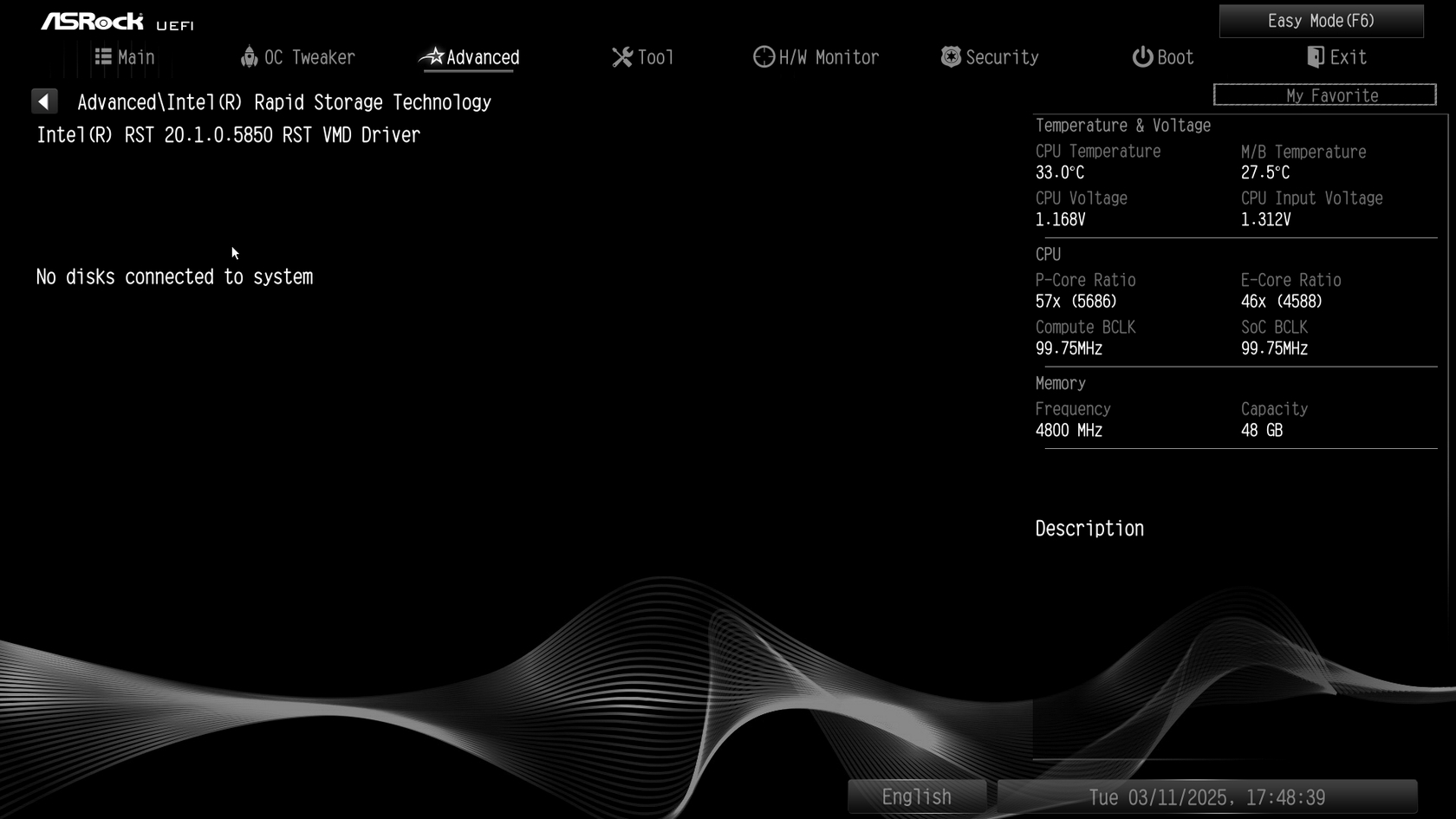Click the ASRock UEFI logo
The height and width of the screenshot is (819, 1456).
coord(117,22)
